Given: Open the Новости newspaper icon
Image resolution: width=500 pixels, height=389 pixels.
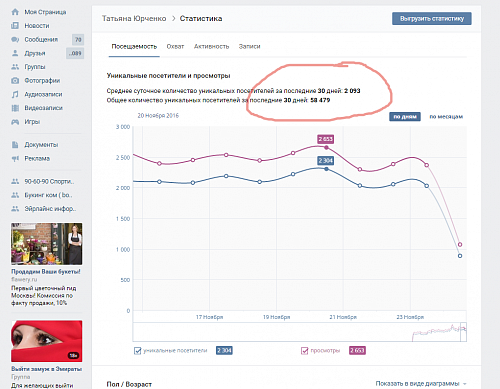Looking at the screenshot, I should pos(15,26).
